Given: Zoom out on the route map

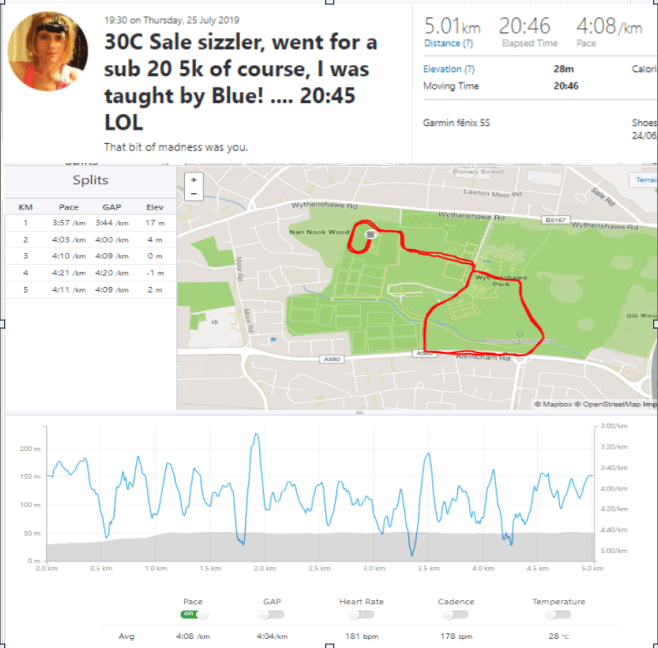Looking at the screenshot, I should pyautogui.click(x=193, y=194).
